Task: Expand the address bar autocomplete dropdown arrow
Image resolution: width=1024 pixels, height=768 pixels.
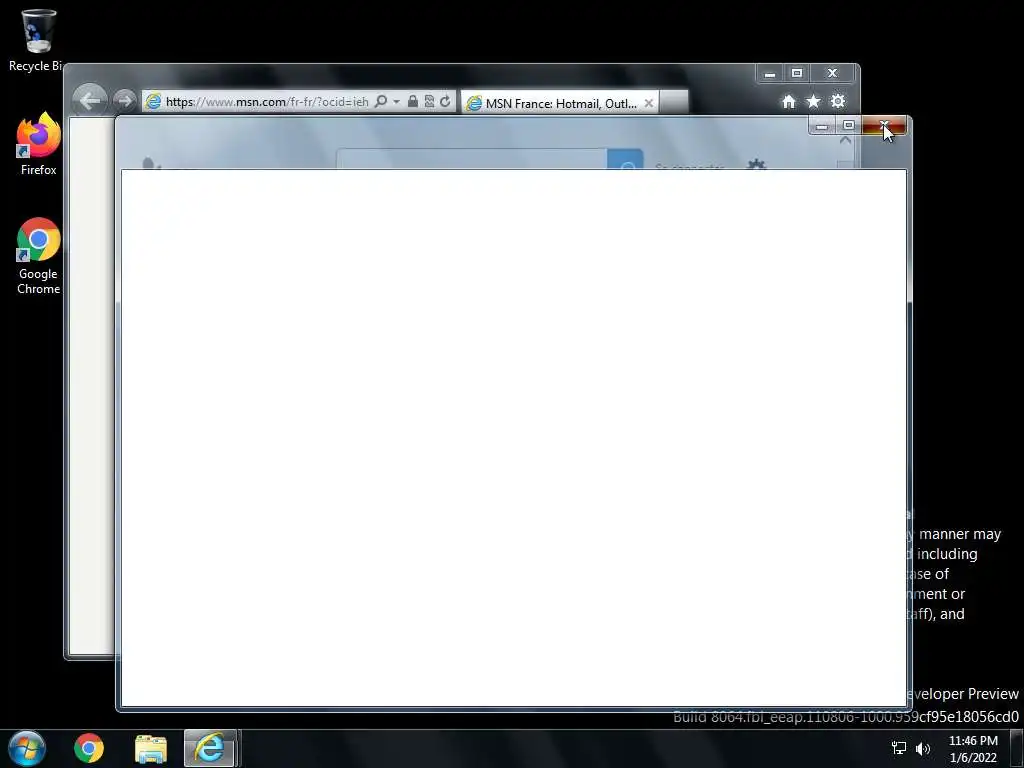Action: [x=396, y=102]
